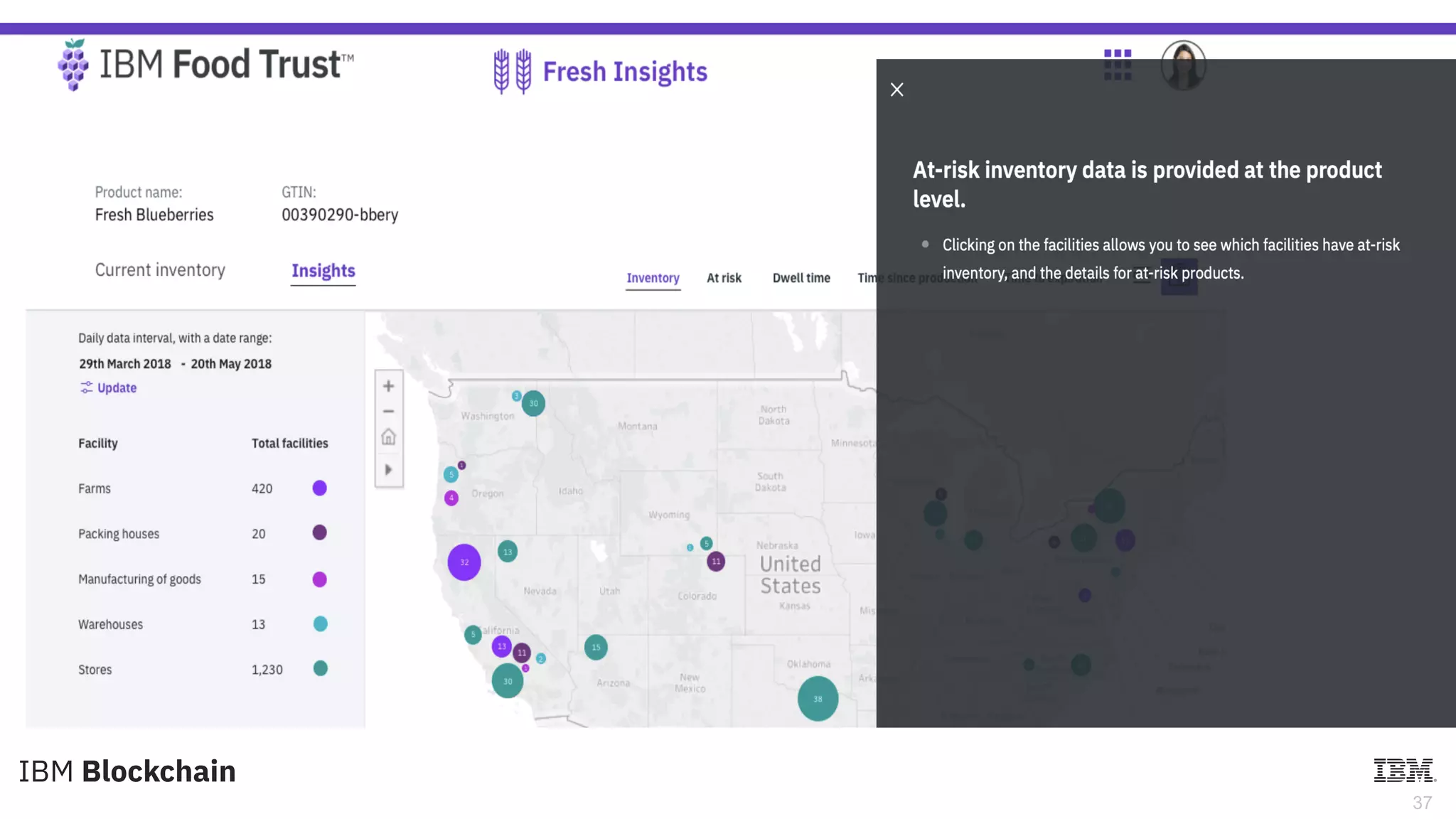This screenshot has height=819, width=1456.
Task: Zoom out on the map
Action: tap(388, 412)
